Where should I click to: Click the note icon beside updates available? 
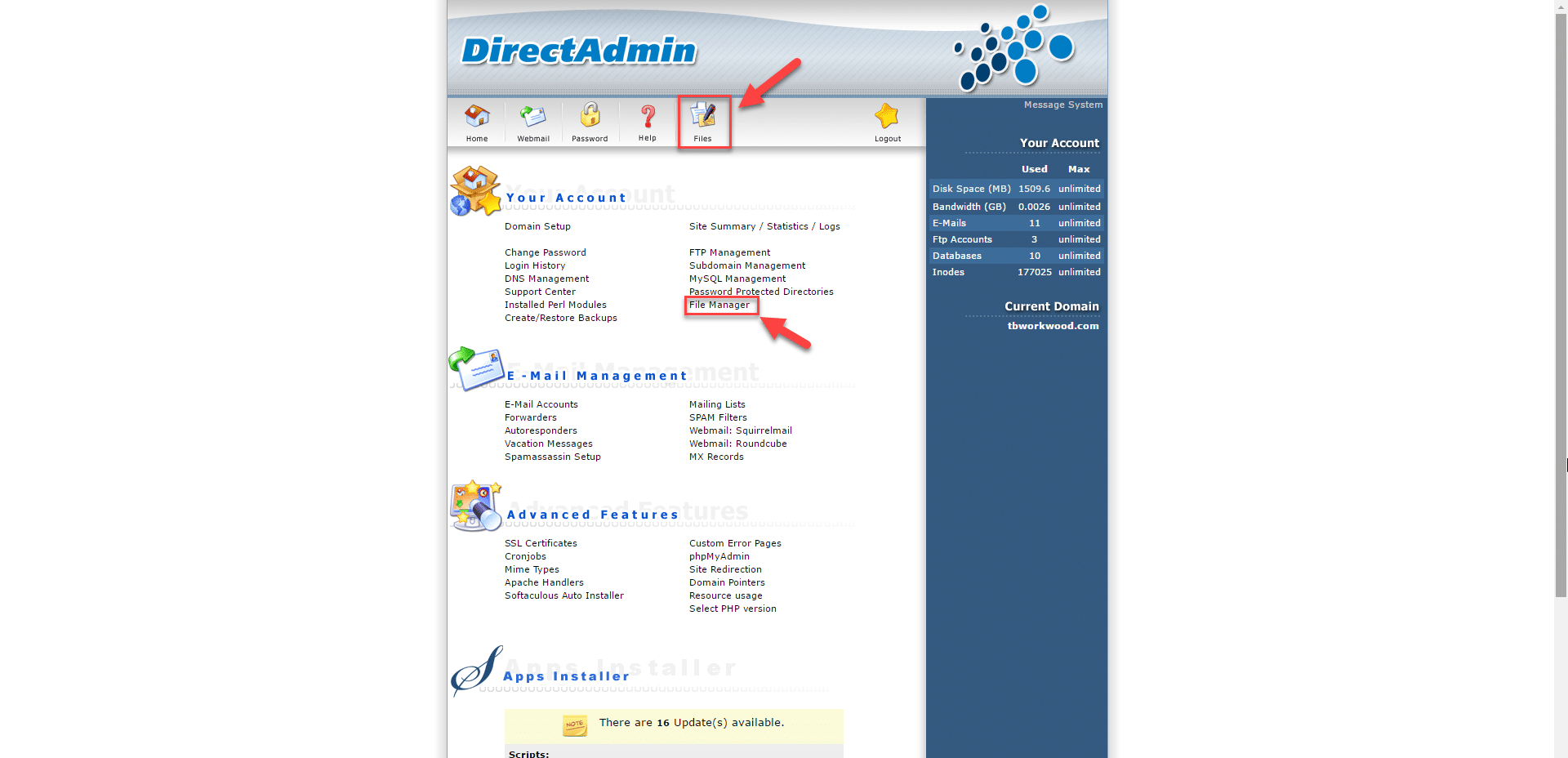tap(575, 725)
